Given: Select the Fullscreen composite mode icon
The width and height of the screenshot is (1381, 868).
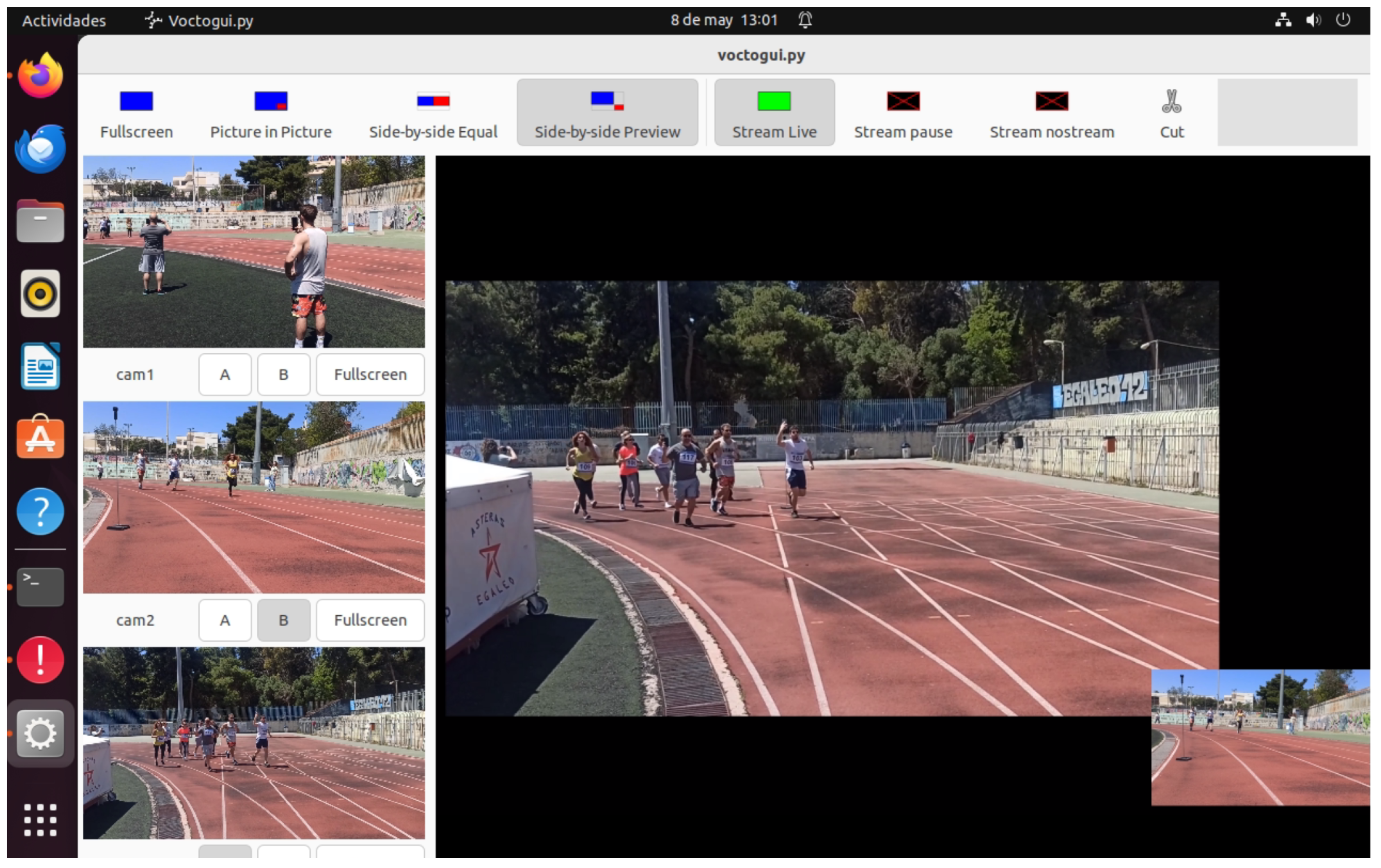Looking at the screenshot, I should (x=136, y=101).
